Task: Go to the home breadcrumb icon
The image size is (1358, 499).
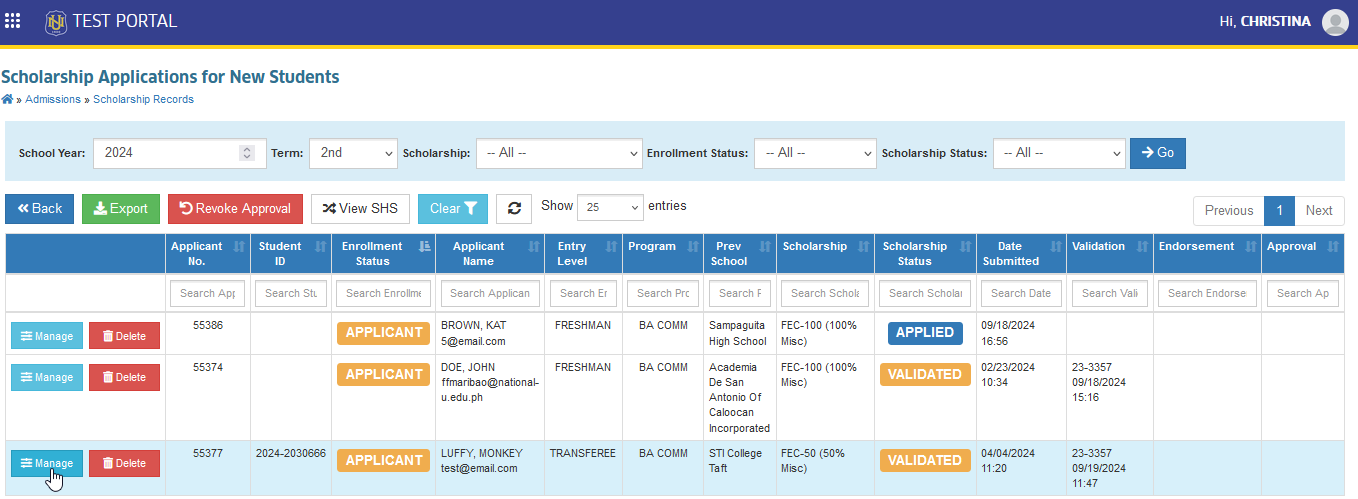Action: click(x=7, y=99)
